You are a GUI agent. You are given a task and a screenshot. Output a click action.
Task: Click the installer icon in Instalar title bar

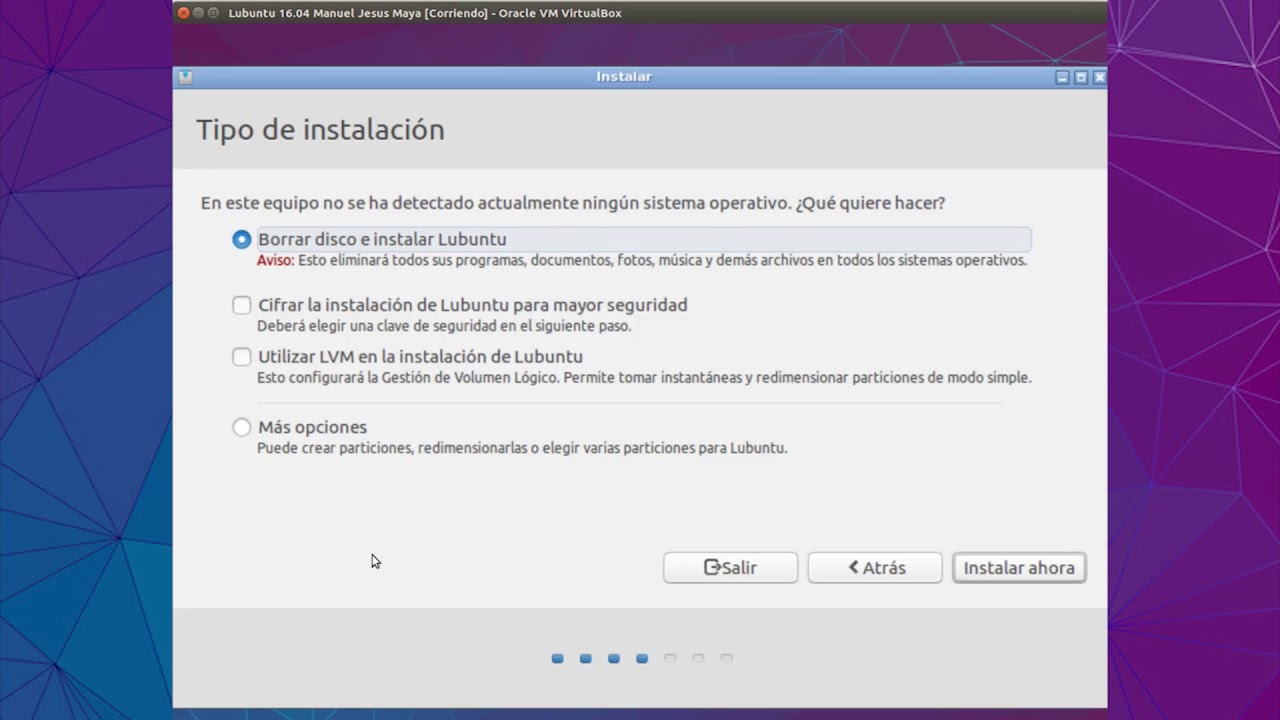tap(185, 77)
